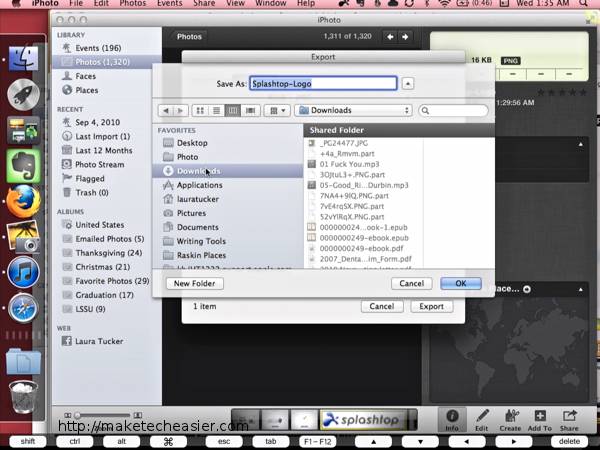
Task: Select Events (196) in Library
Action: pyautogui.click(x=107, y=48)
